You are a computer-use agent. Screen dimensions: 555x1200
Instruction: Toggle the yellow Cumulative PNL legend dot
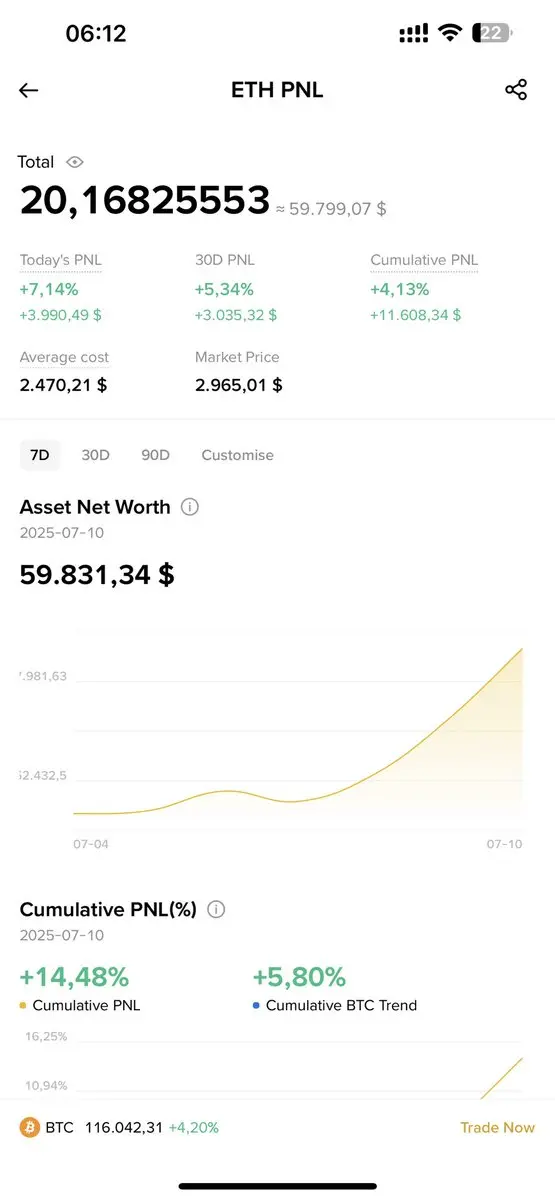pos(23,1006)
